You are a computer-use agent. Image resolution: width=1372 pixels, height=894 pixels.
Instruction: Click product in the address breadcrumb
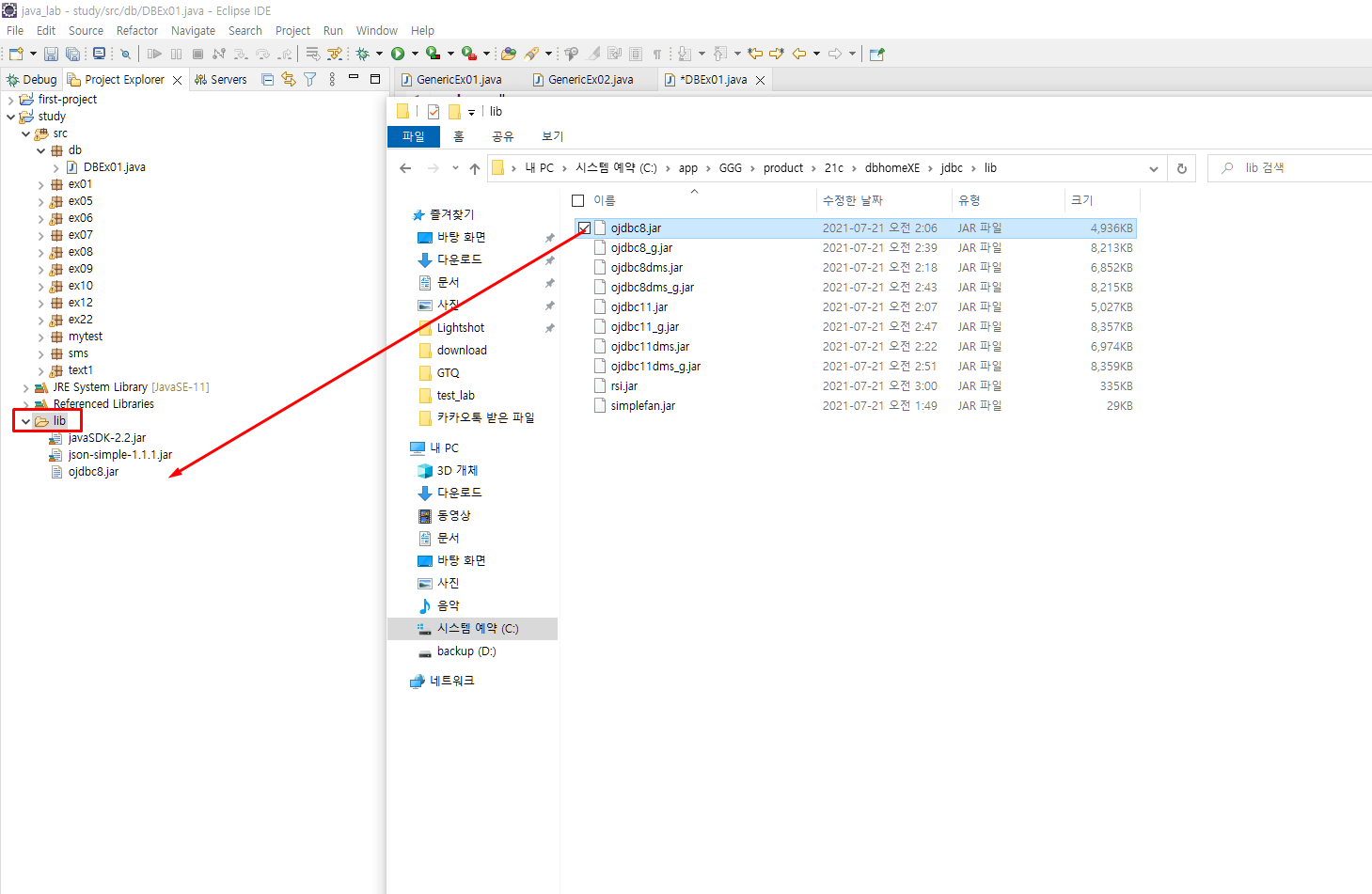[x=783, y=168]
